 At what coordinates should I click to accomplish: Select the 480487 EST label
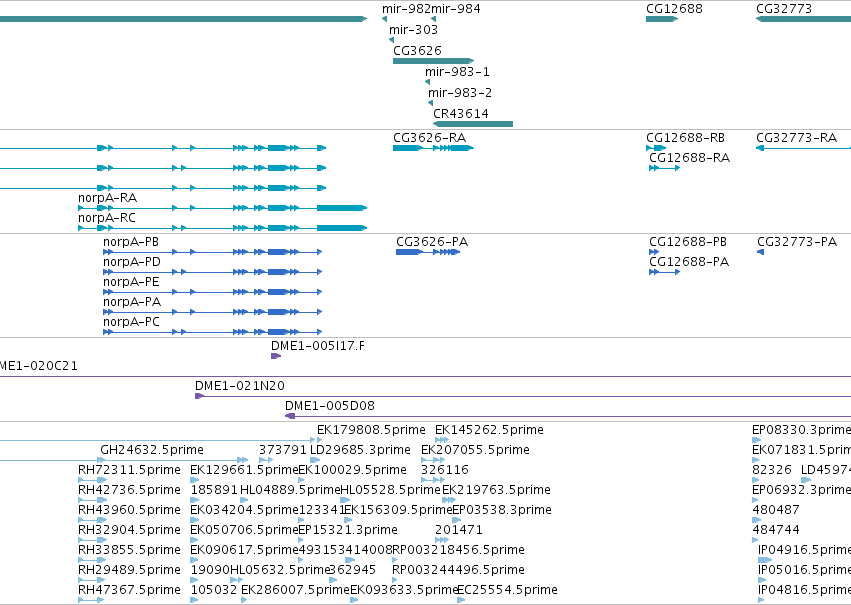(x=776, y=511)
